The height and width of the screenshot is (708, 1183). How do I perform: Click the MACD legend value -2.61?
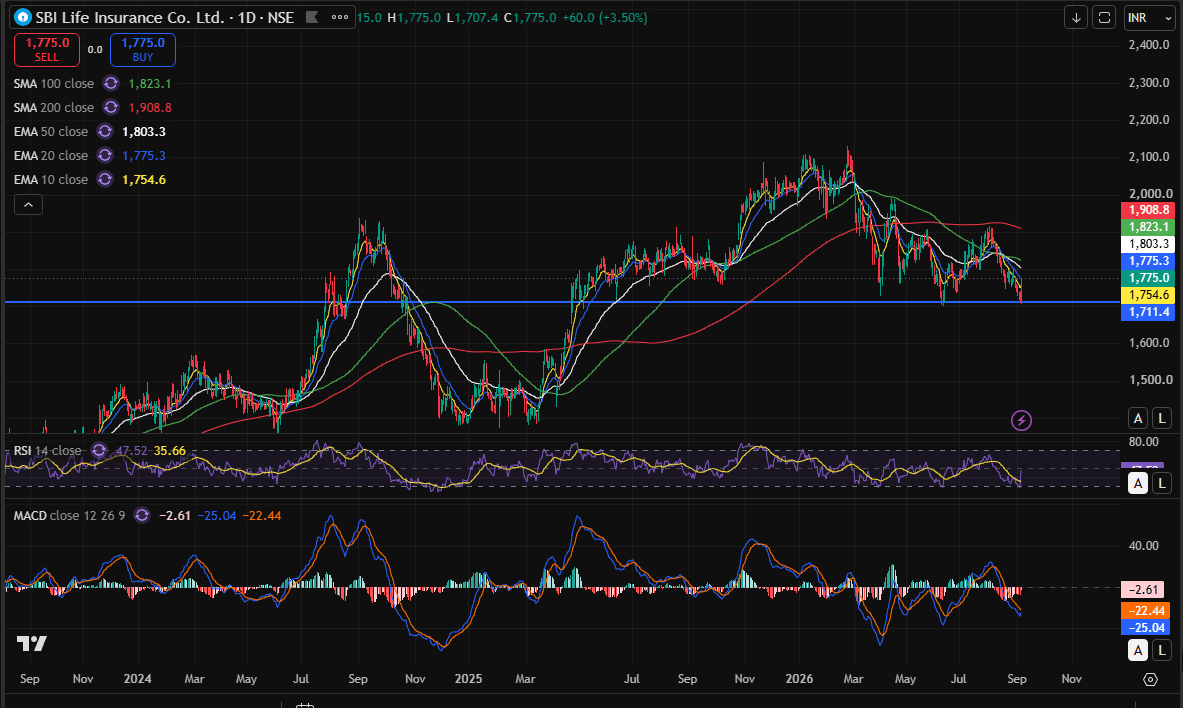click(174, 516)
